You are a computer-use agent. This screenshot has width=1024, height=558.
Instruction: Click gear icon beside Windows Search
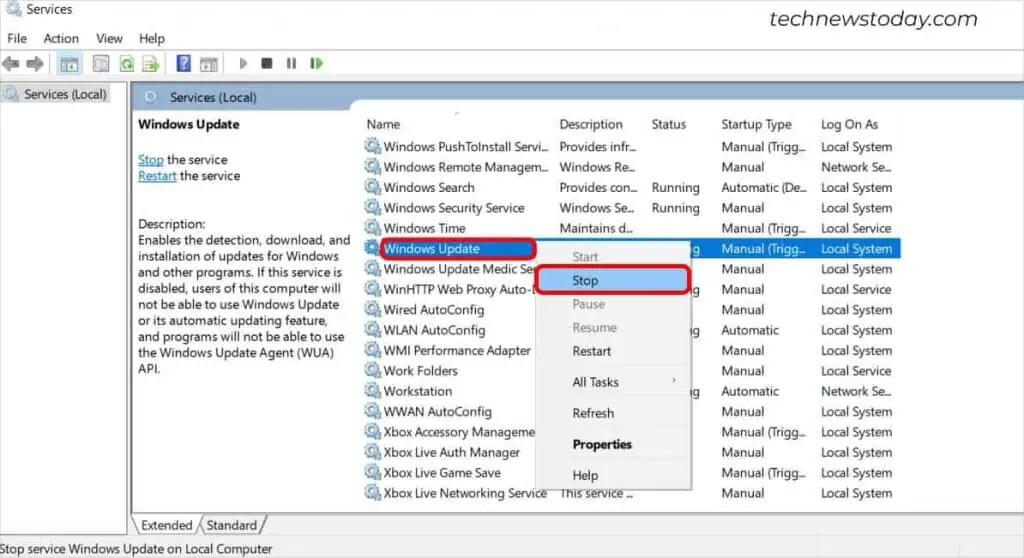372,188
